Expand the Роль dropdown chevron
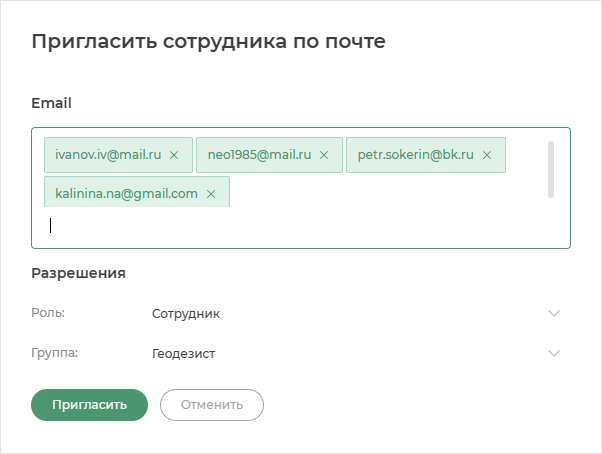This screenshot has width=602, height=454. coord(554,314)
